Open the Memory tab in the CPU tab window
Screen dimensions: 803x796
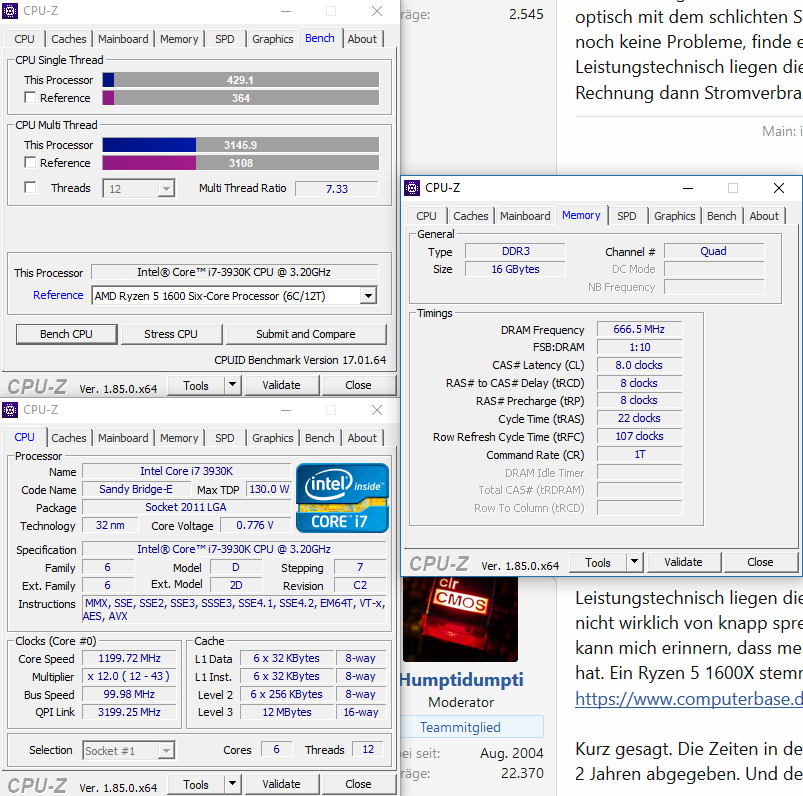pyautogui.click(x=179, y=438)
